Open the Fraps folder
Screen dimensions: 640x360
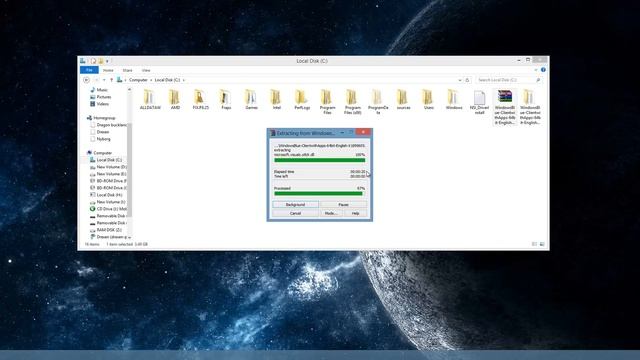(226, 100)
